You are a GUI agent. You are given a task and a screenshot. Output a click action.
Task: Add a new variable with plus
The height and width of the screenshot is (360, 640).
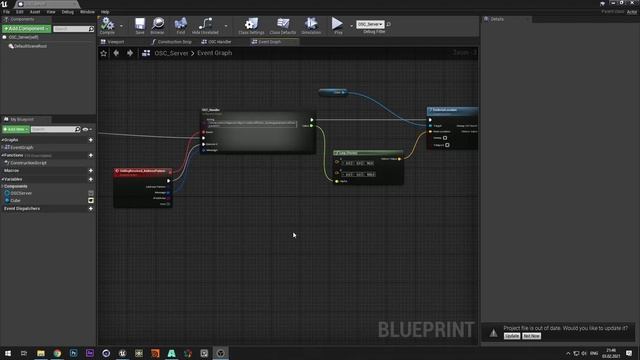[91, 179]
